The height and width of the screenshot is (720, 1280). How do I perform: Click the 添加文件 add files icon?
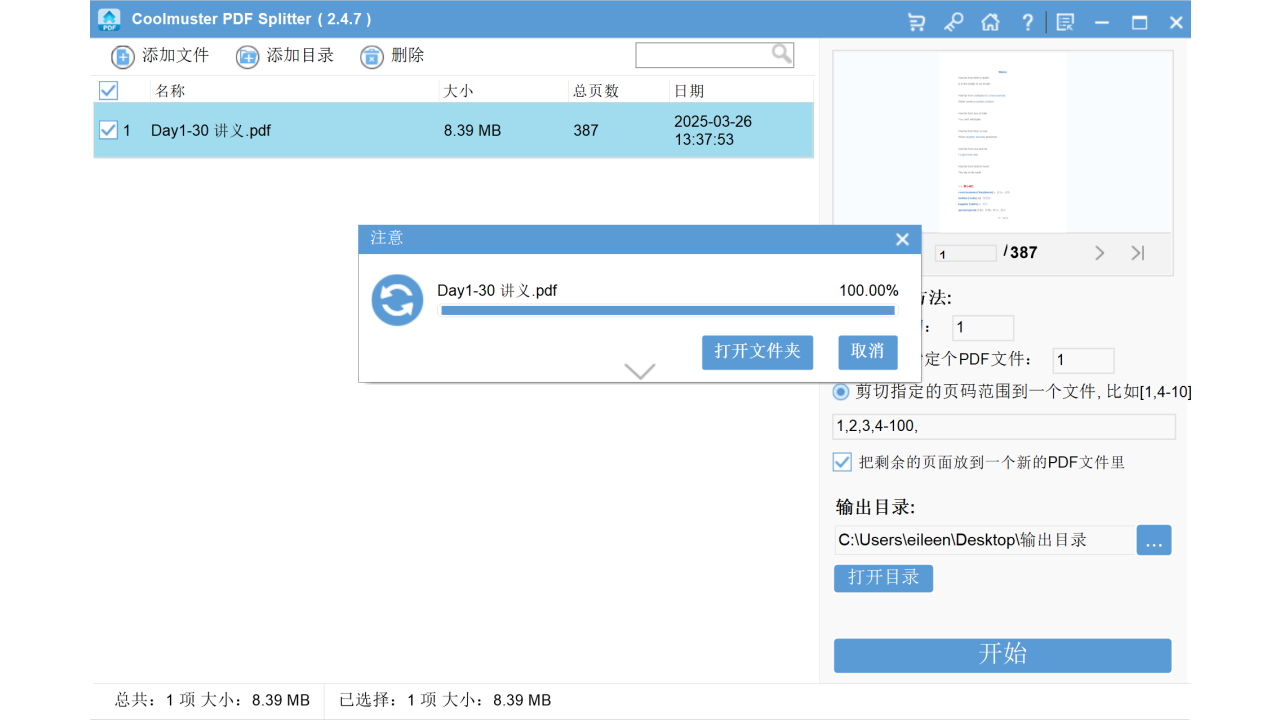pos(122,57)
